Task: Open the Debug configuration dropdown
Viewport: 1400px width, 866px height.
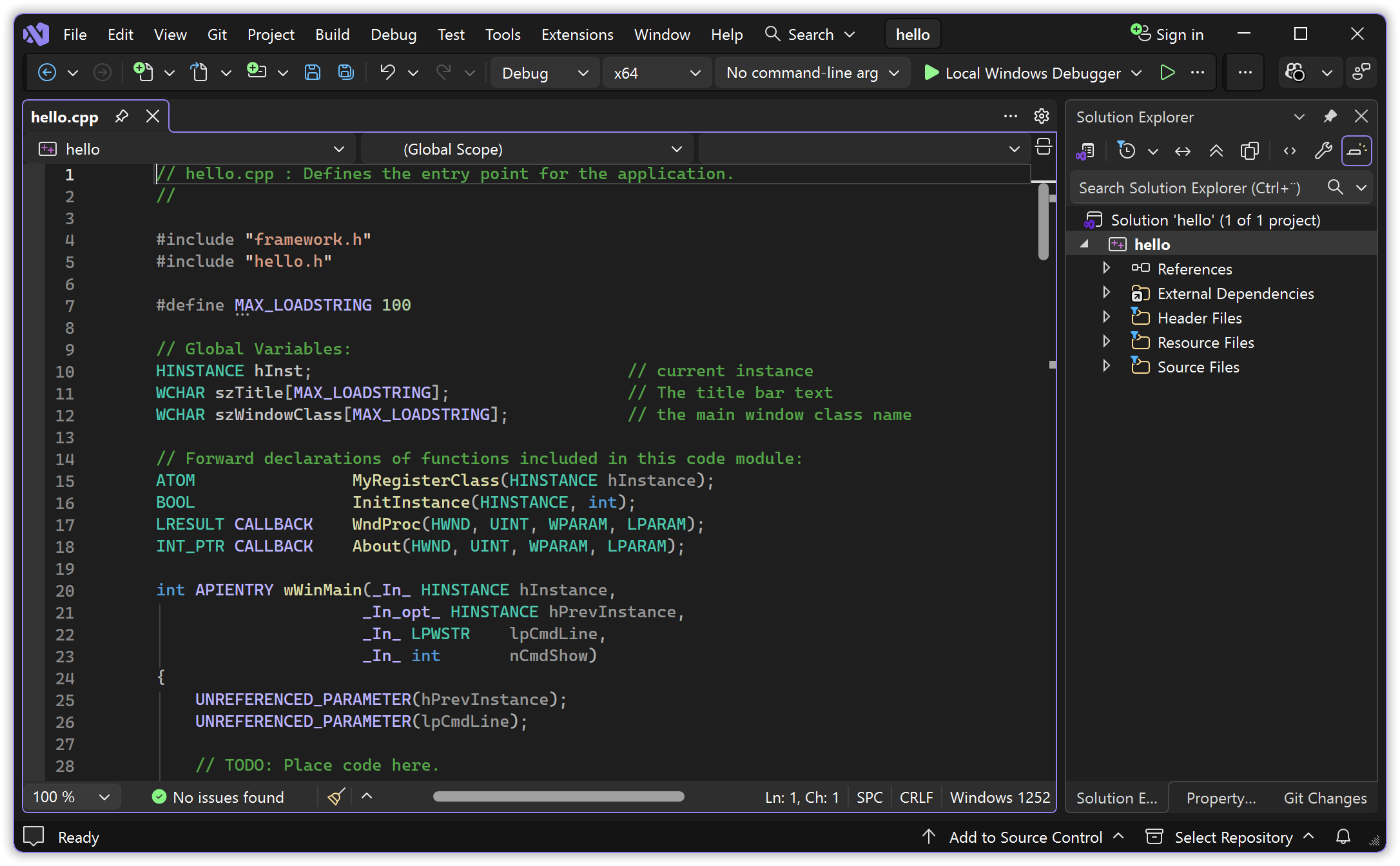Action: (x=545, y=73)
